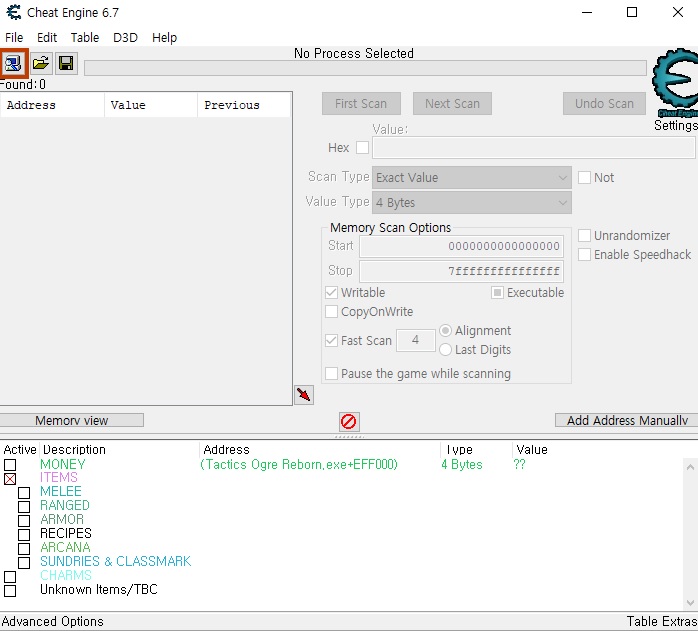
Task: Click the ?? value cell of MONEY
Action: click(x=519, y=464)
